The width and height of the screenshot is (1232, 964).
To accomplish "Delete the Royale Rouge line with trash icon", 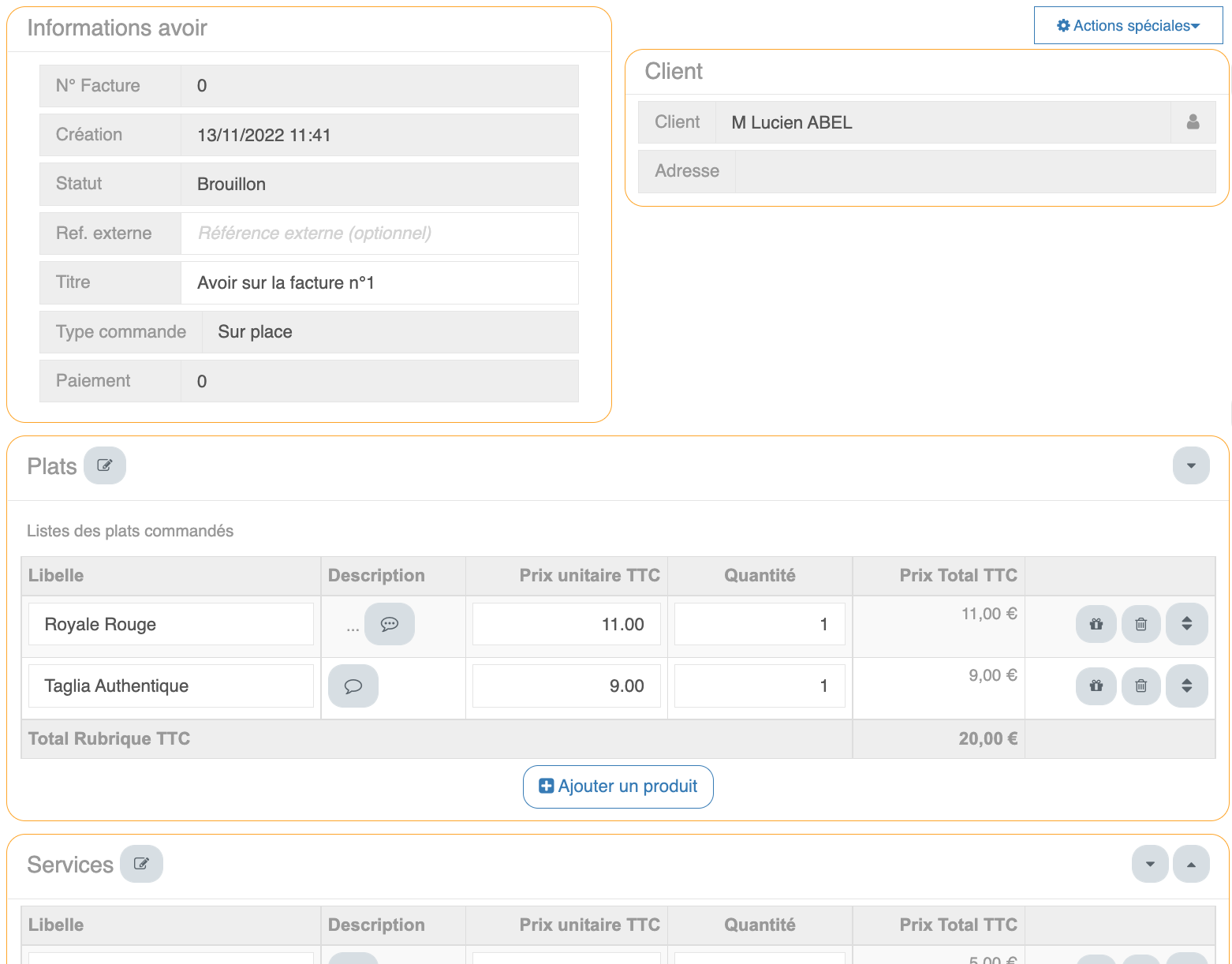I will [x=1141, y=624].
